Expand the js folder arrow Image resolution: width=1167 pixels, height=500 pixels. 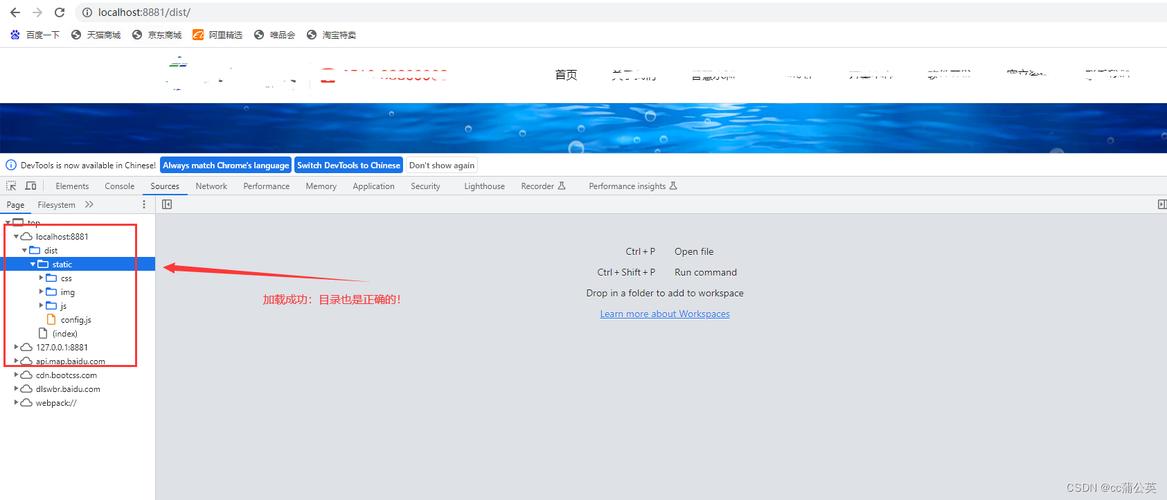[x=41, y=306]
